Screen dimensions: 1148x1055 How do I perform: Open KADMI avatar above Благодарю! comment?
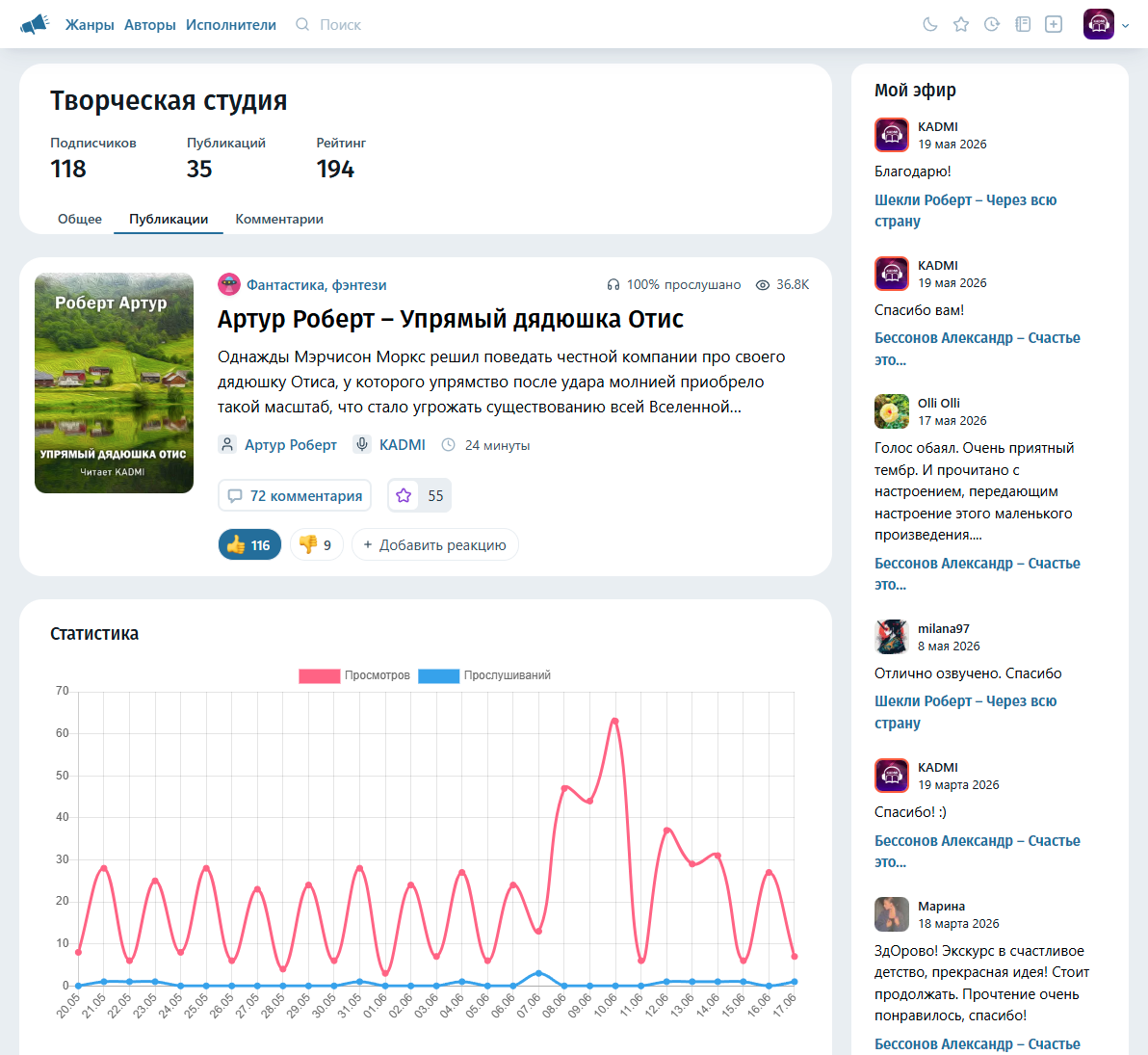tap(892, 135)
